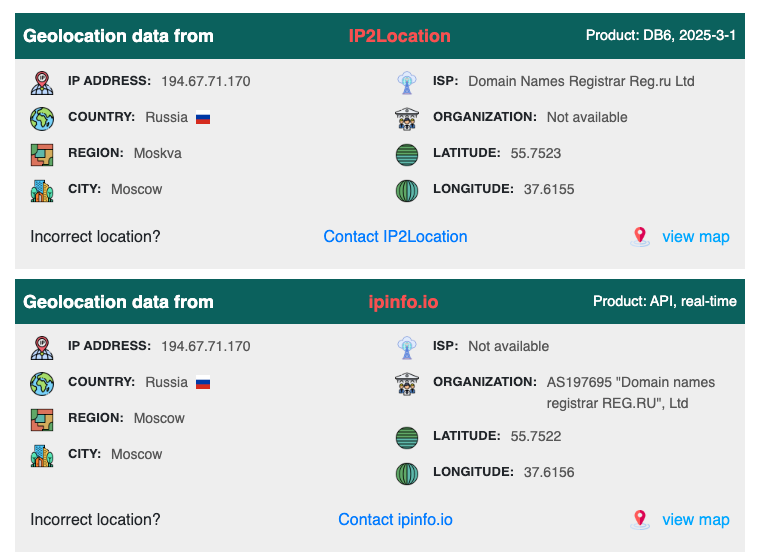Screen dimensions: 757x559
Task: Click the red ipinfo.io header title
Action: click(403, 302)
